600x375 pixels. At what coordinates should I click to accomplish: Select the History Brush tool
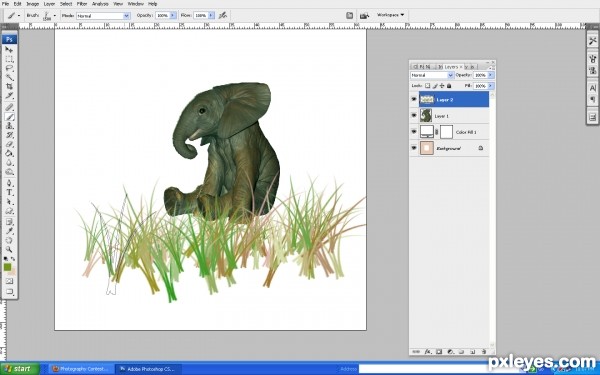9,135
